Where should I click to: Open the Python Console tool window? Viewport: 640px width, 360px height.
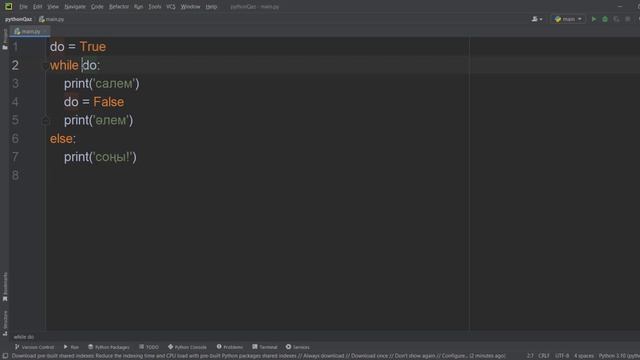coord(187,347)
